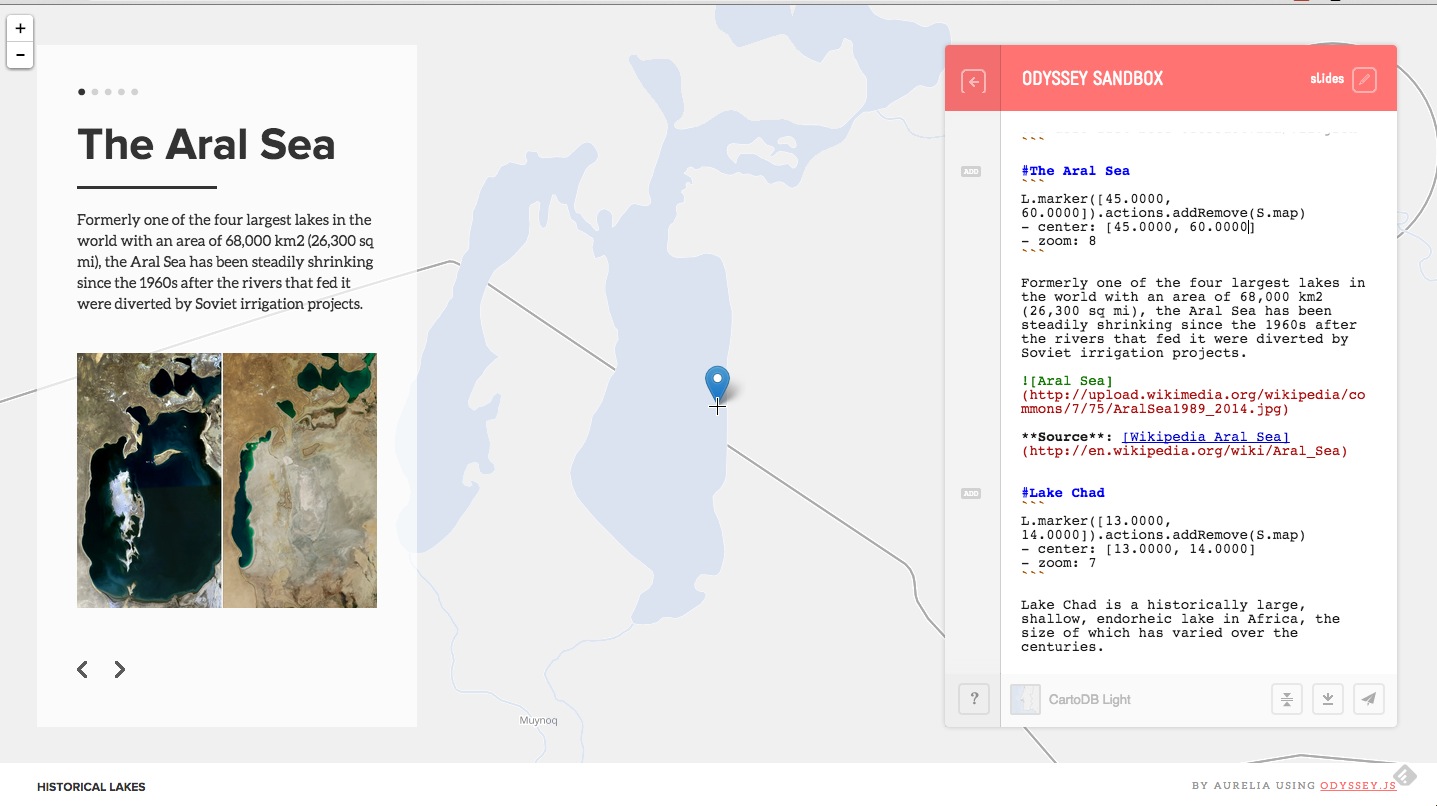The image size is (1437, 806).
Task: Click the blue map marker
Action: [x=717, y=384]
